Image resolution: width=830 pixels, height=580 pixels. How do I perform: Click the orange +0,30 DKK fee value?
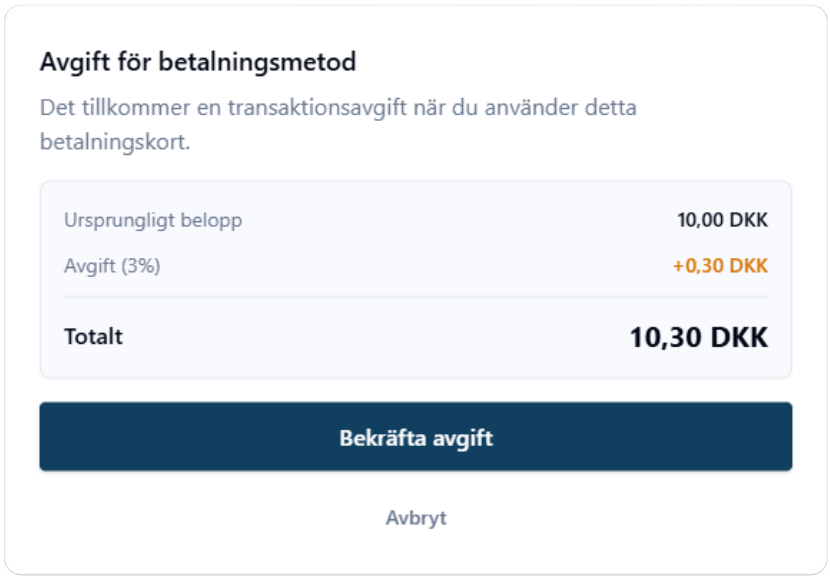click(720, 266)
